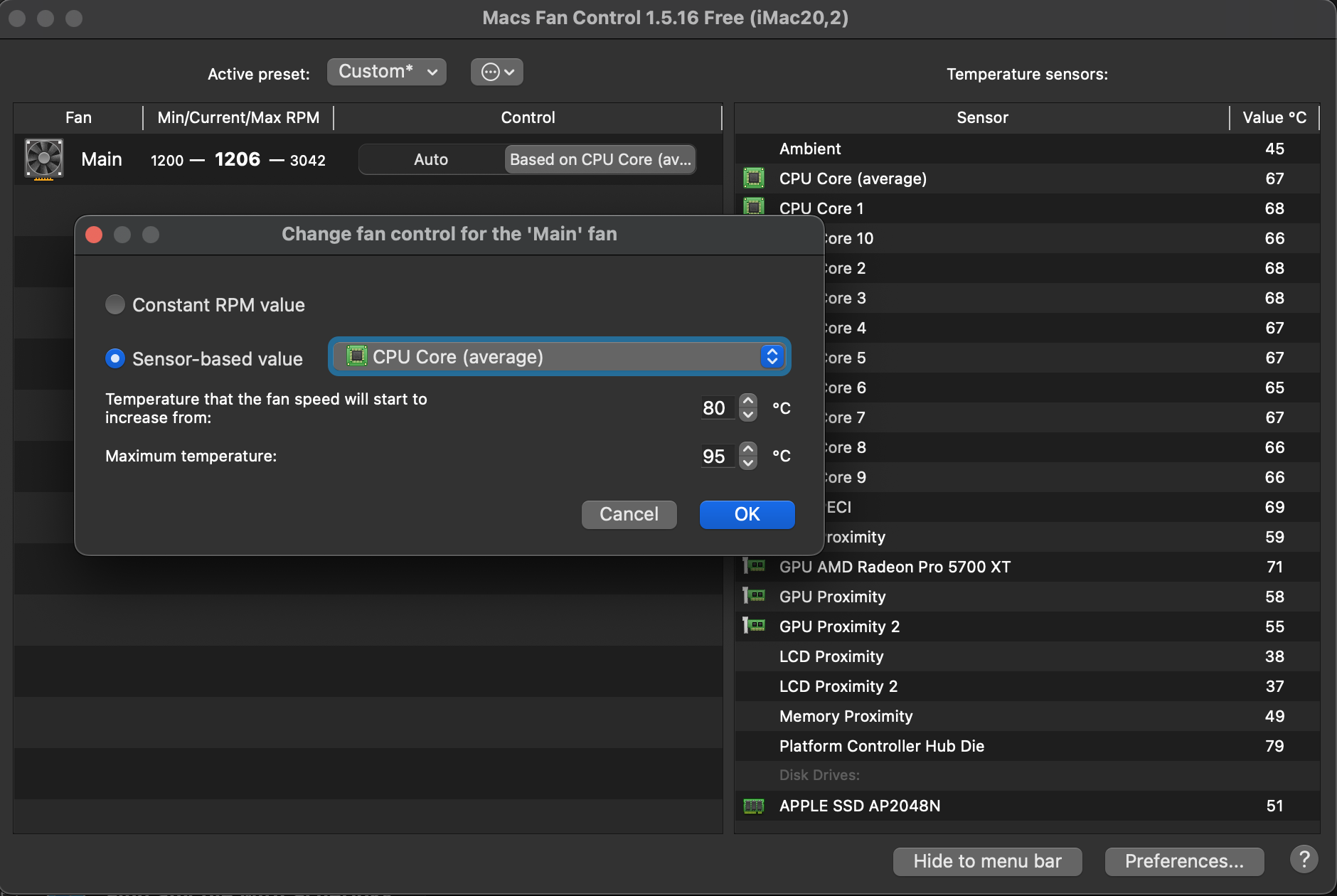
Task: Click the Based on CPU Core (av... control button
Action: click(600, 159)
